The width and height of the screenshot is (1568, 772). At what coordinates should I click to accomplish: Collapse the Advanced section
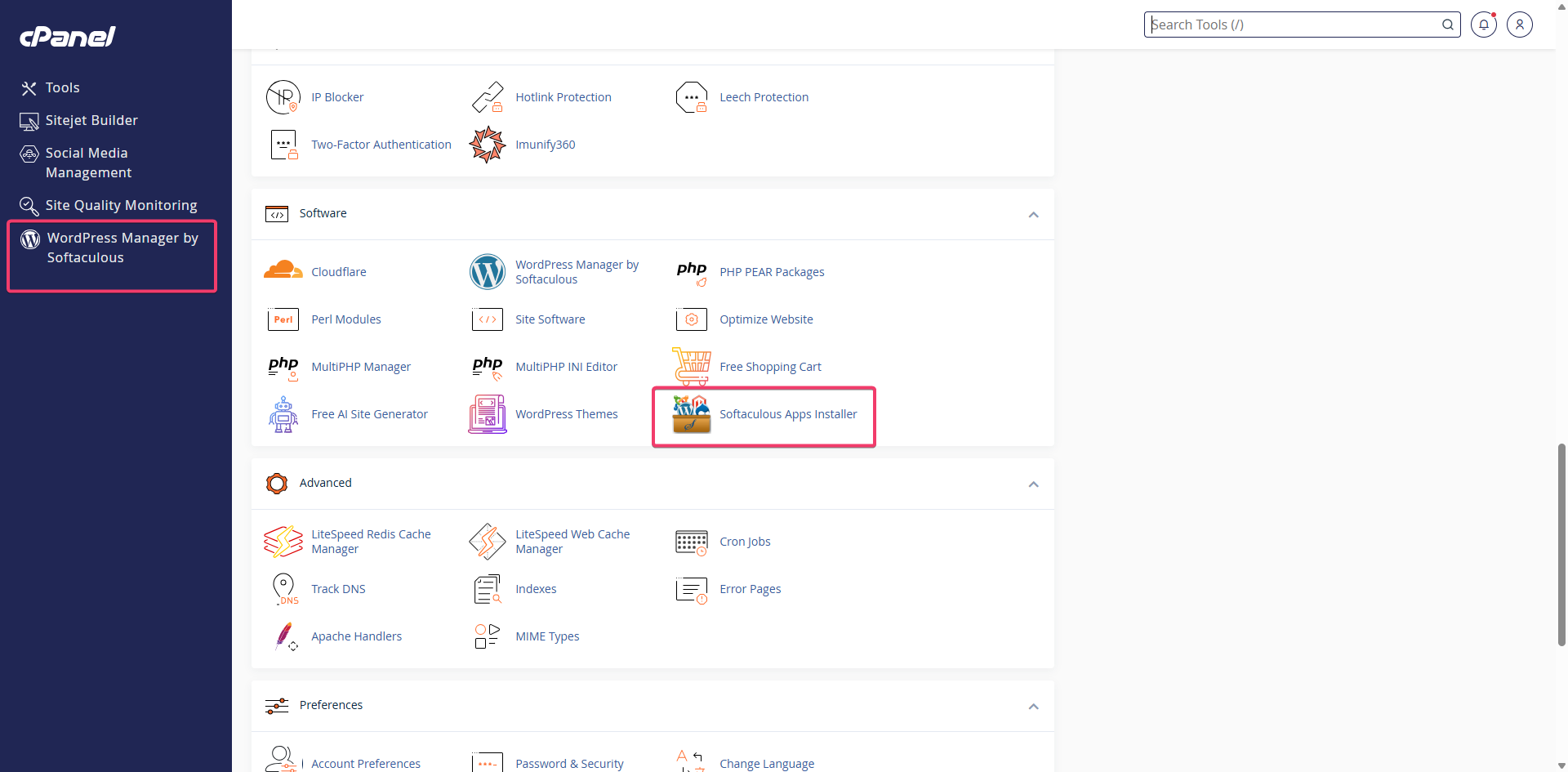pos(1033,484)
